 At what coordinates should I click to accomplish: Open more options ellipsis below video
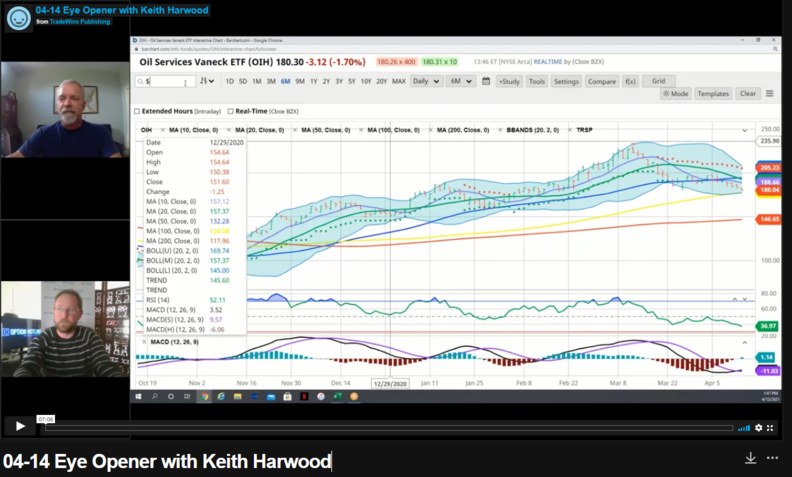coord(772,458)
